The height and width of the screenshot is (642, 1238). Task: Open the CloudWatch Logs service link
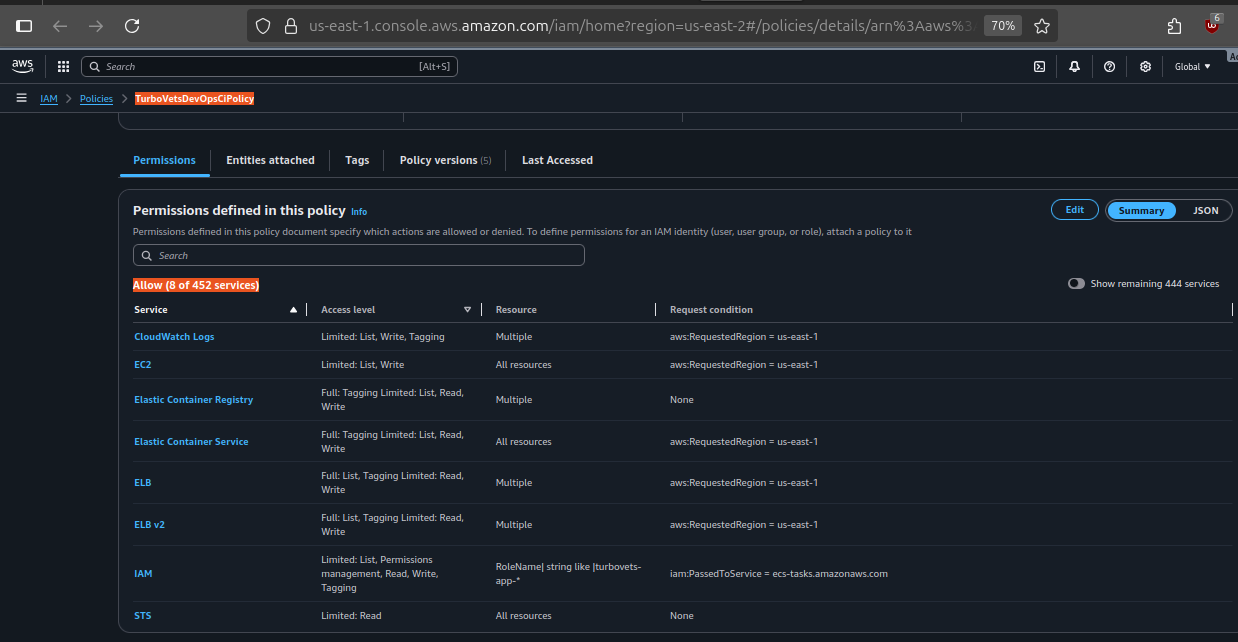coord(174,336)
